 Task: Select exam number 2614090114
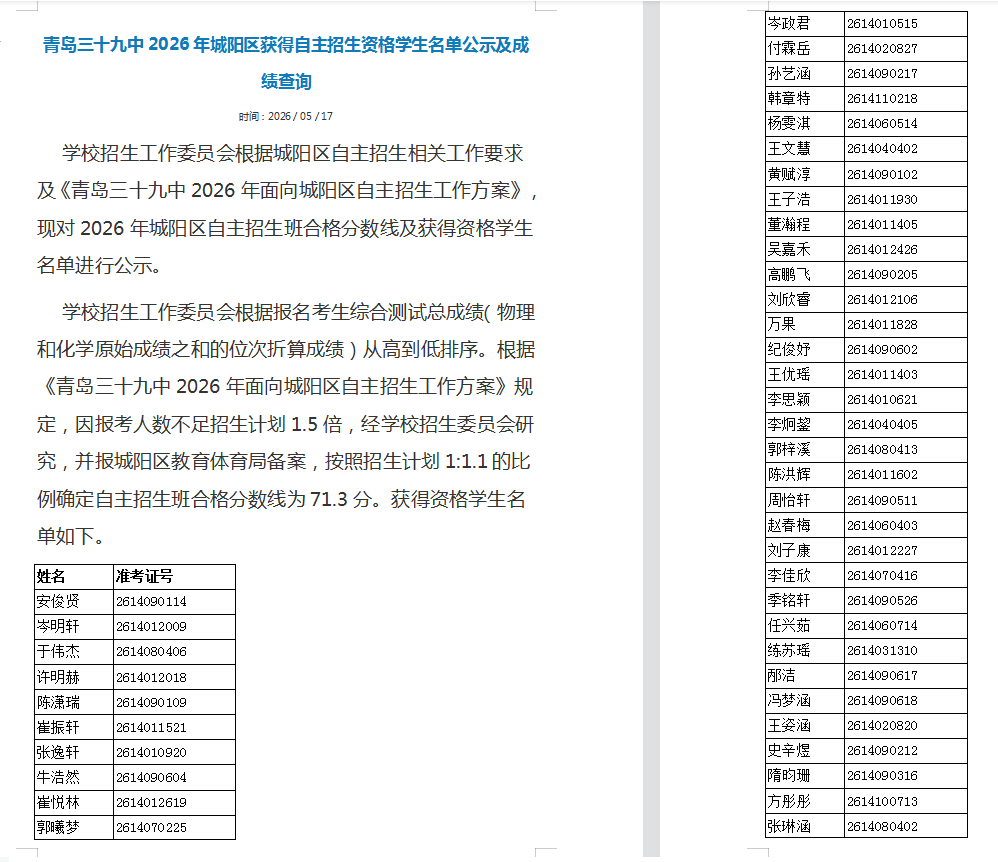click(x=151, y=602)
